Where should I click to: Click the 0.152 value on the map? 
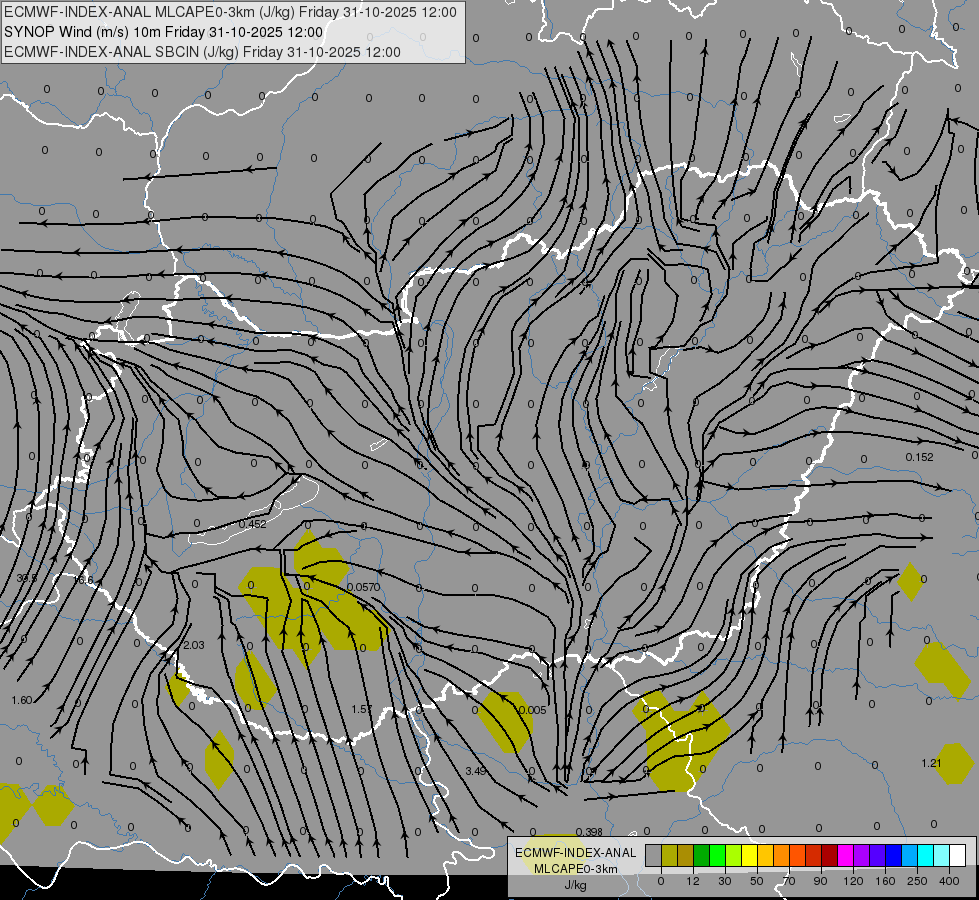(x=920, y=457)
